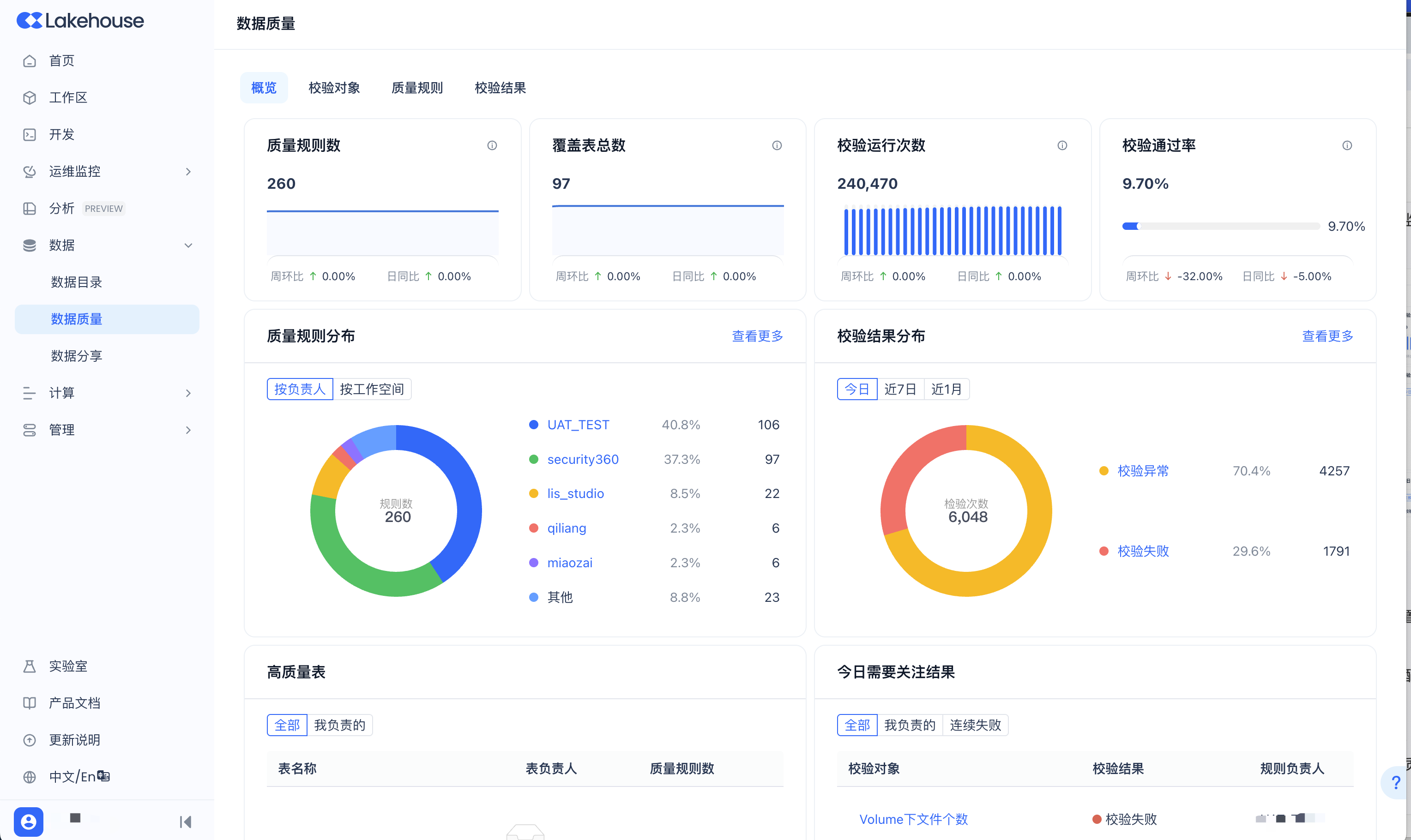Open the 校验结果 tab
The image size is (1411, 840).
(500, 88)
